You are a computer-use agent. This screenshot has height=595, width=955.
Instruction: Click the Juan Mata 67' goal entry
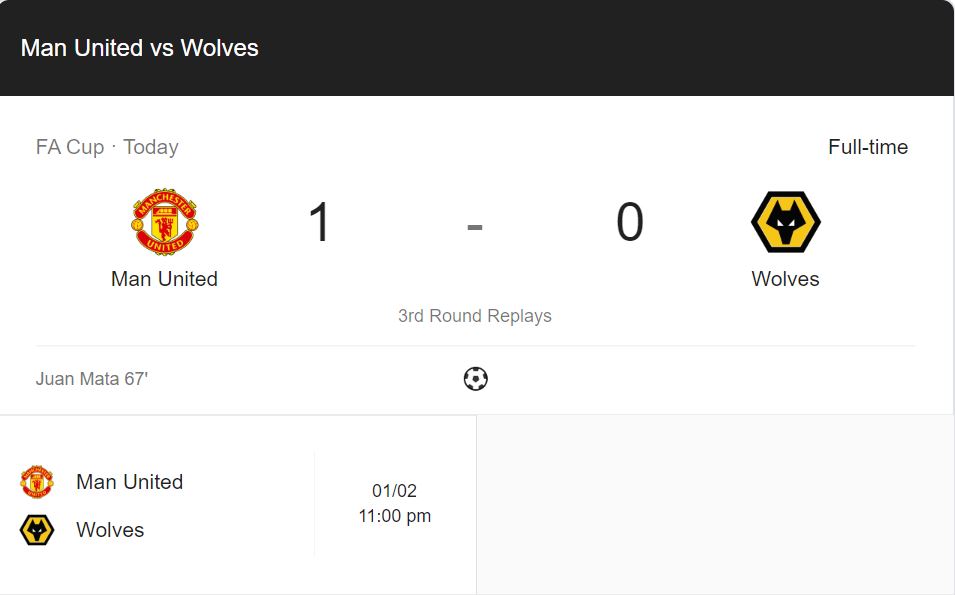point(92,379)
